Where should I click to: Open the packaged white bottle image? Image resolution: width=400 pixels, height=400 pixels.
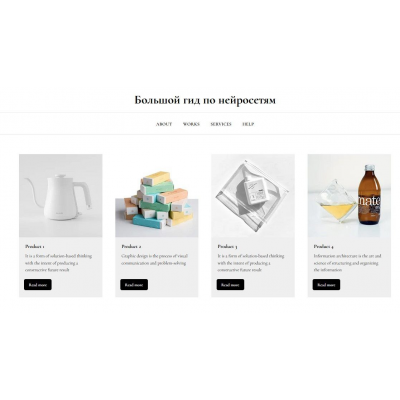(x=253, y=196)
